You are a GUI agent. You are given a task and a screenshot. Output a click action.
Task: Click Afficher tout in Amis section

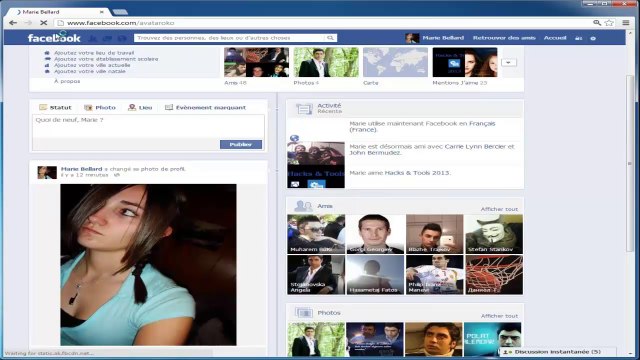point(499,209)
